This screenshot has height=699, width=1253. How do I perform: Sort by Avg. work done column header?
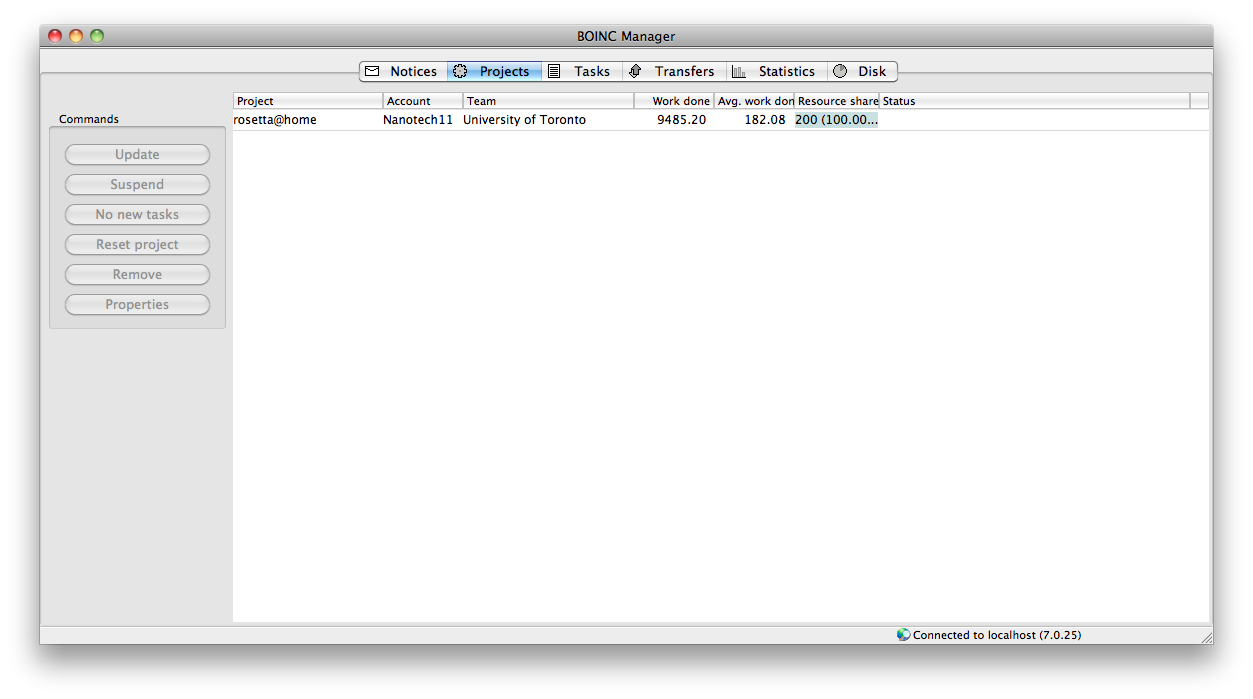pyautogui.click(x=754, y=101)
